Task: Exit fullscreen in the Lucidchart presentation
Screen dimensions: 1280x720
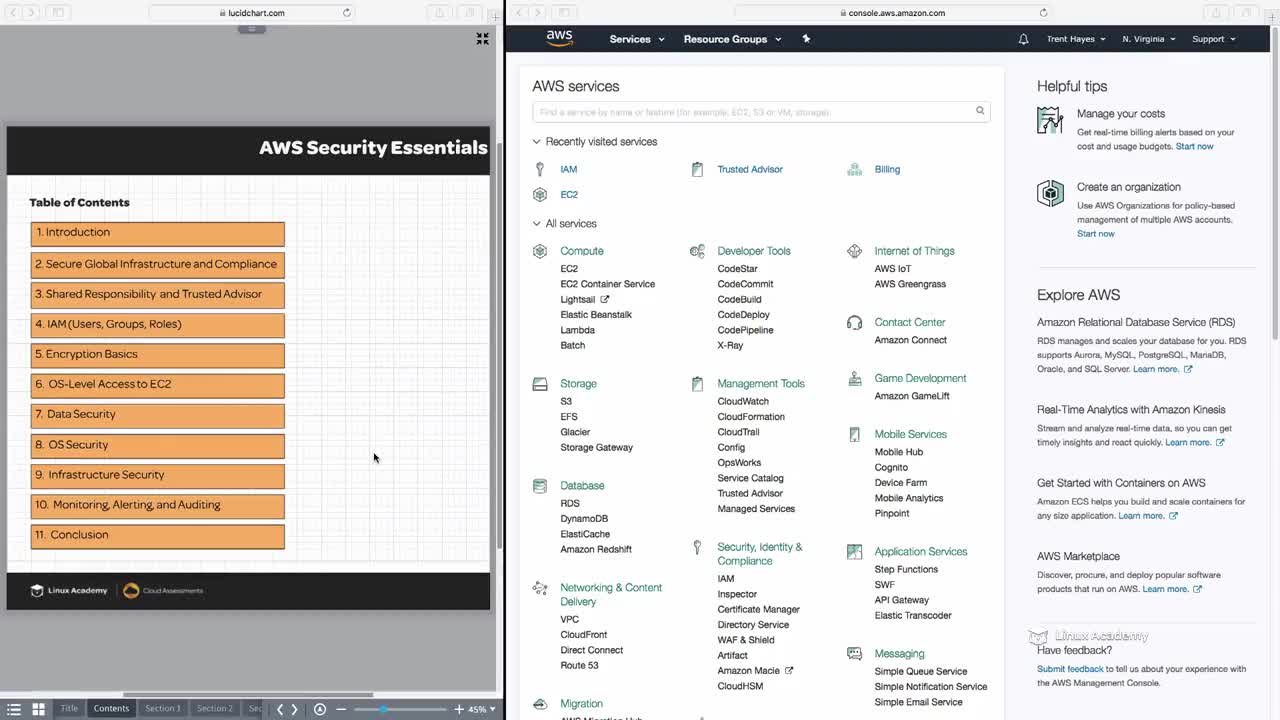Action: click(x=482, y=39)
